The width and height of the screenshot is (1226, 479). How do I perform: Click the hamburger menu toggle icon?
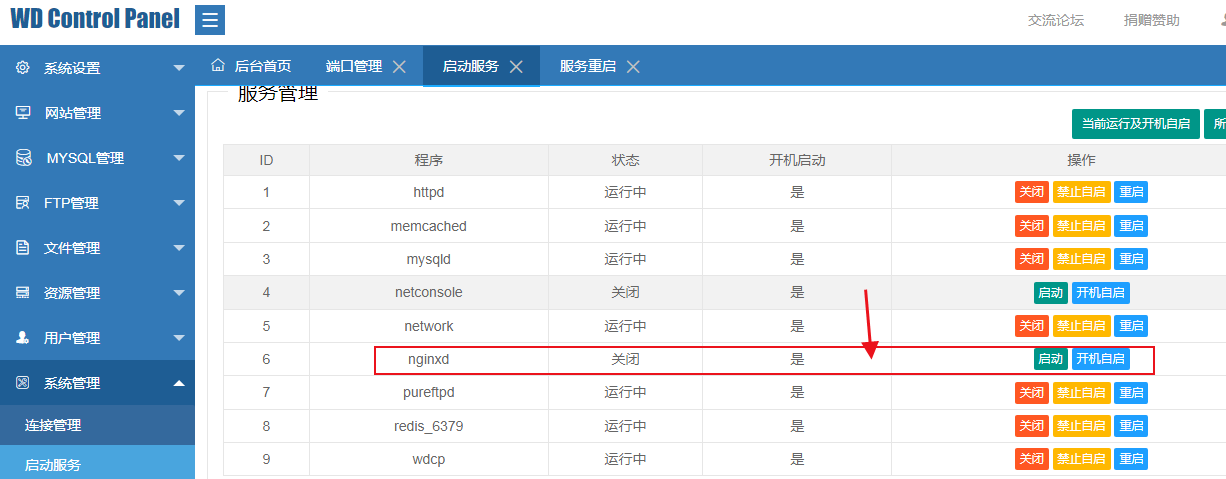click(210, 20)
